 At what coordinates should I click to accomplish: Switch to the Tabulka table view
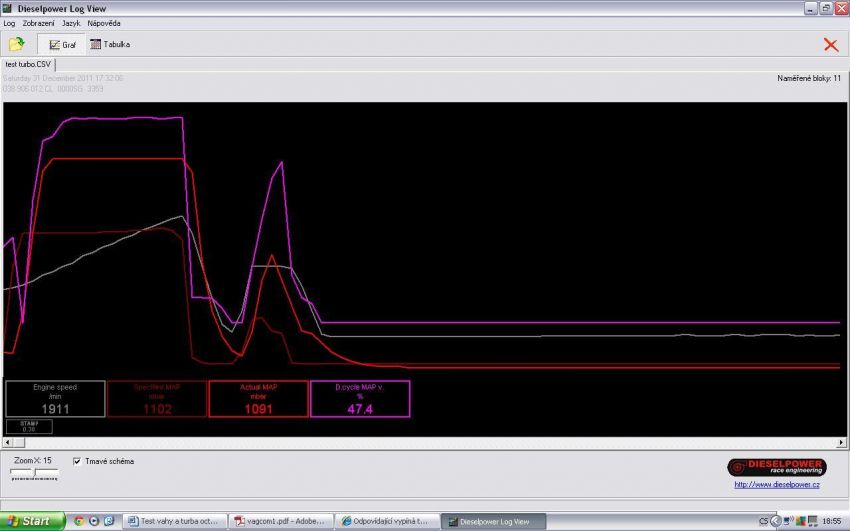(110, 44)
